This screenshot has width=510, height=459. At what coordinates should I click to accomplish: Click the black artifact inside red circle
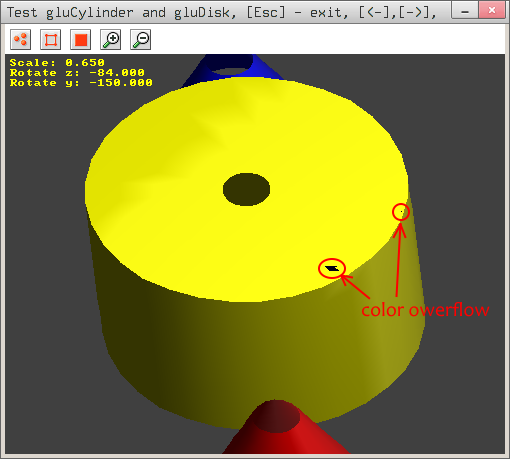pyautogui.click(x=332, y=268)
